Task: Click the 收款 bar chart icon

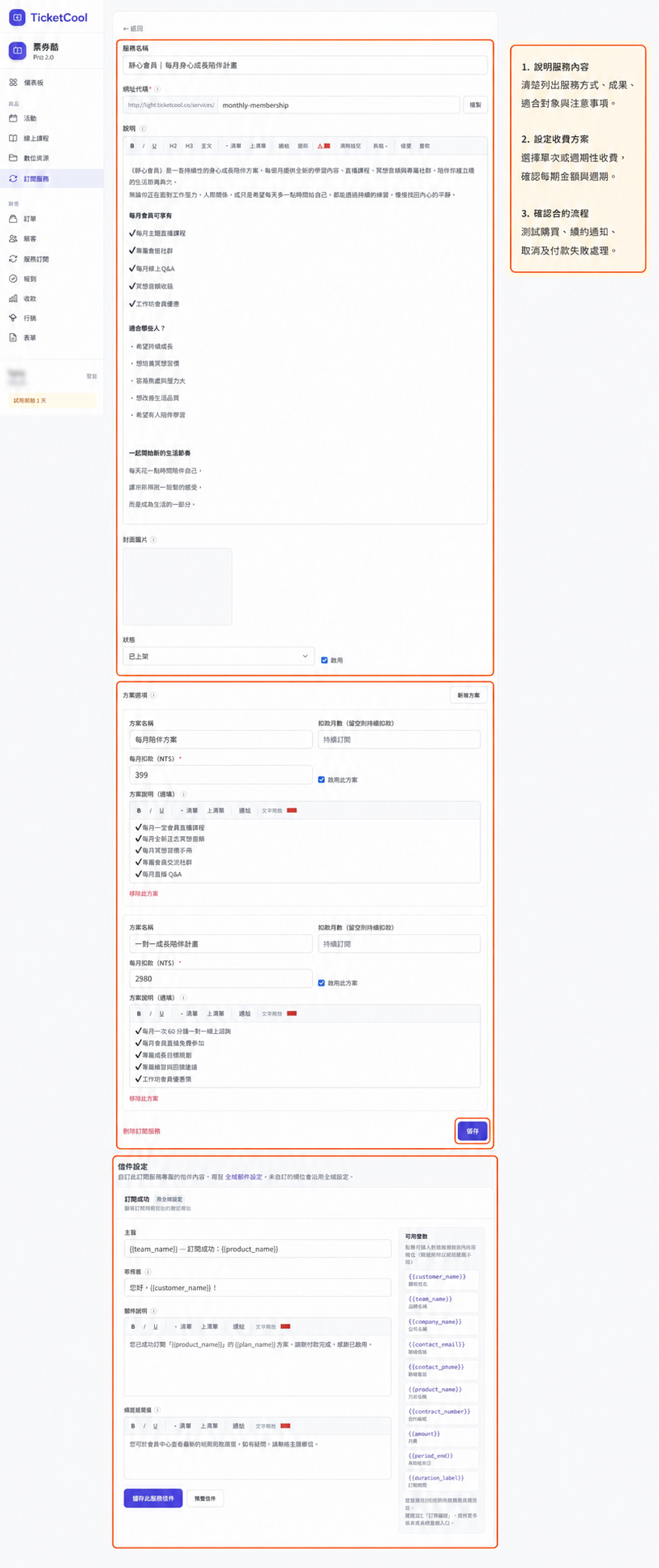Action: click(13, 299)
